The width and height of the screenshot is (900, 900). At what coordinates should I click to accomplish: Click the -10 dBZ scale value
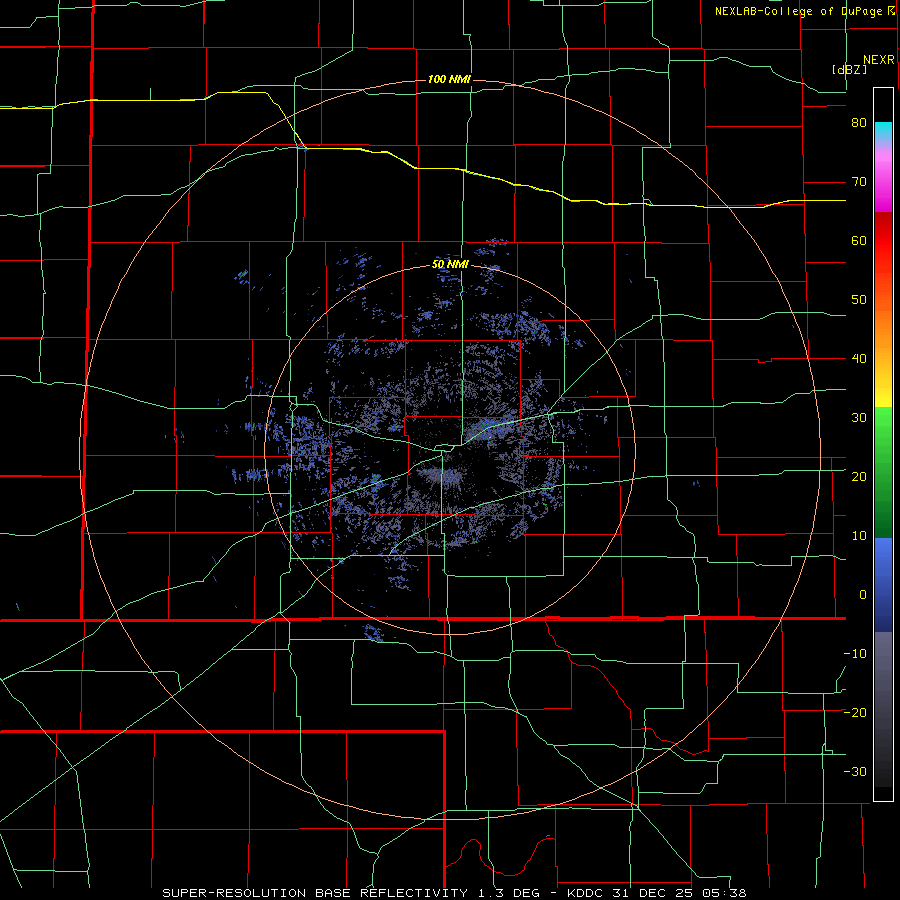click(855, 654)
